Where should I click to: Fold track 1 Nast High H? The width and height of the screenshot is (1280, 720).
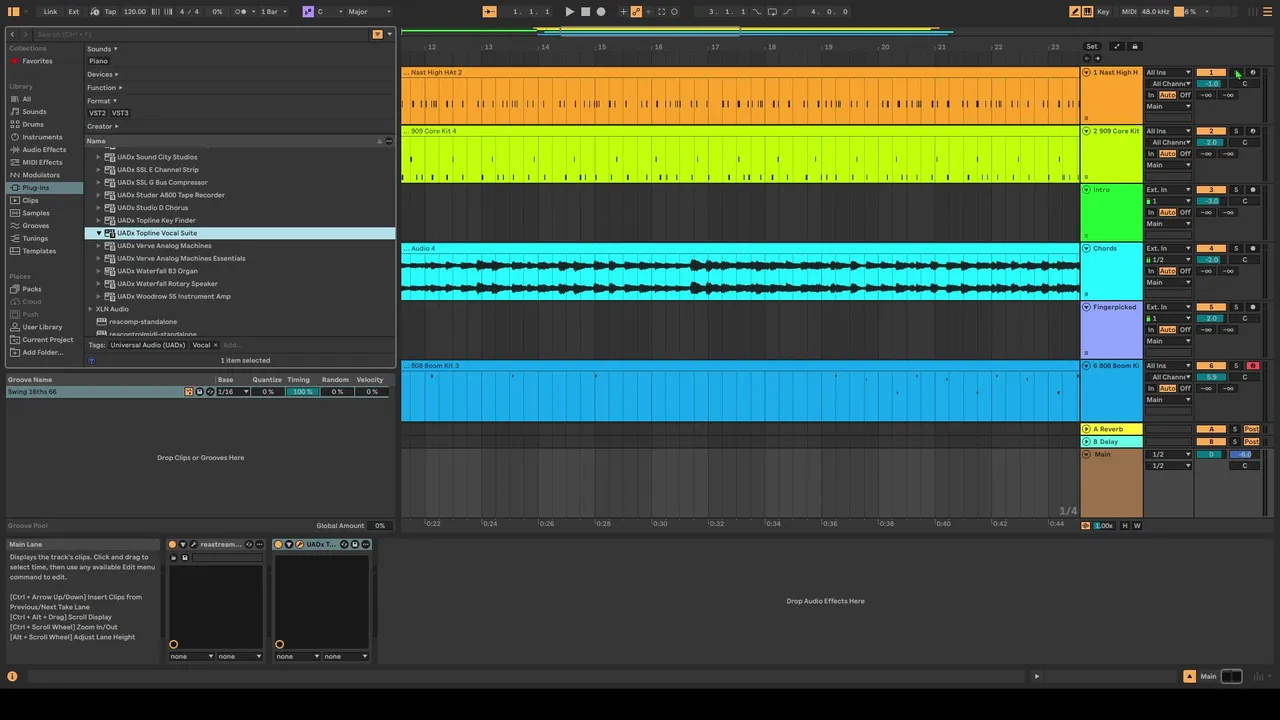(x=1087, y=72)
